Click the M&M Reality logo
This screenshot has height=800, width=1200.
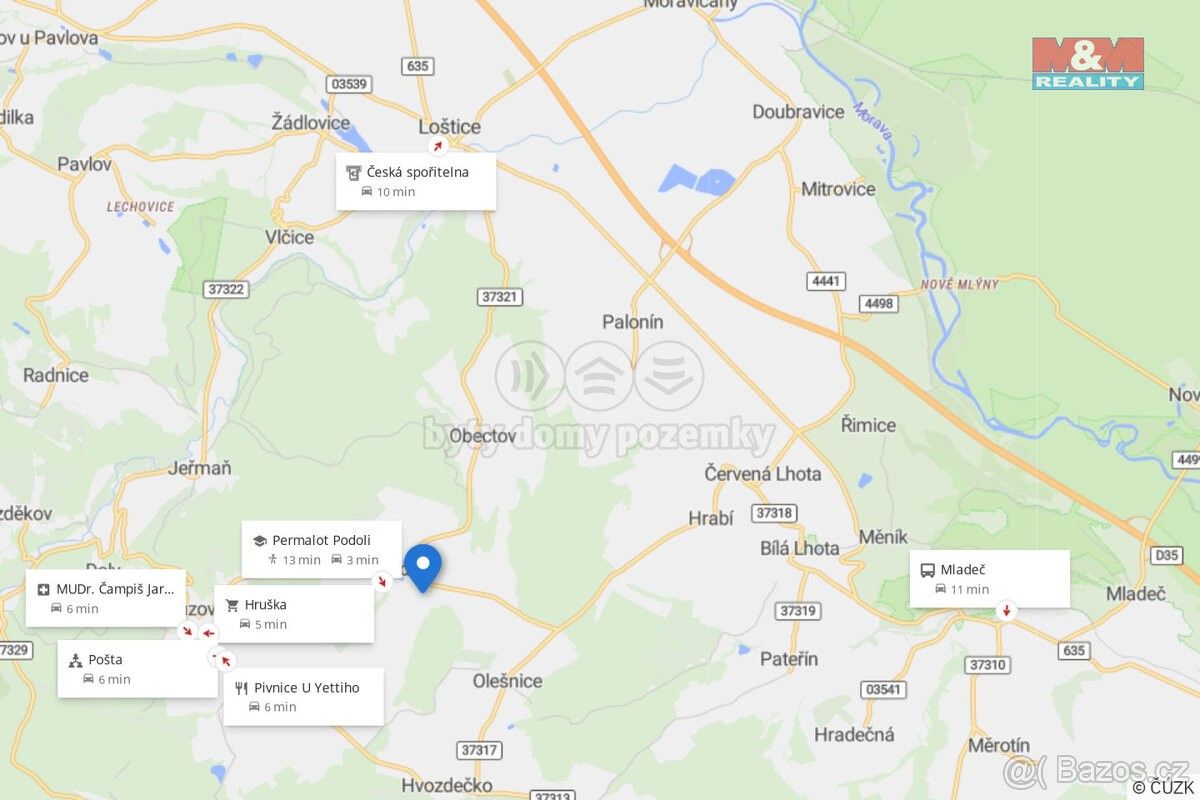coord(1088,64)
